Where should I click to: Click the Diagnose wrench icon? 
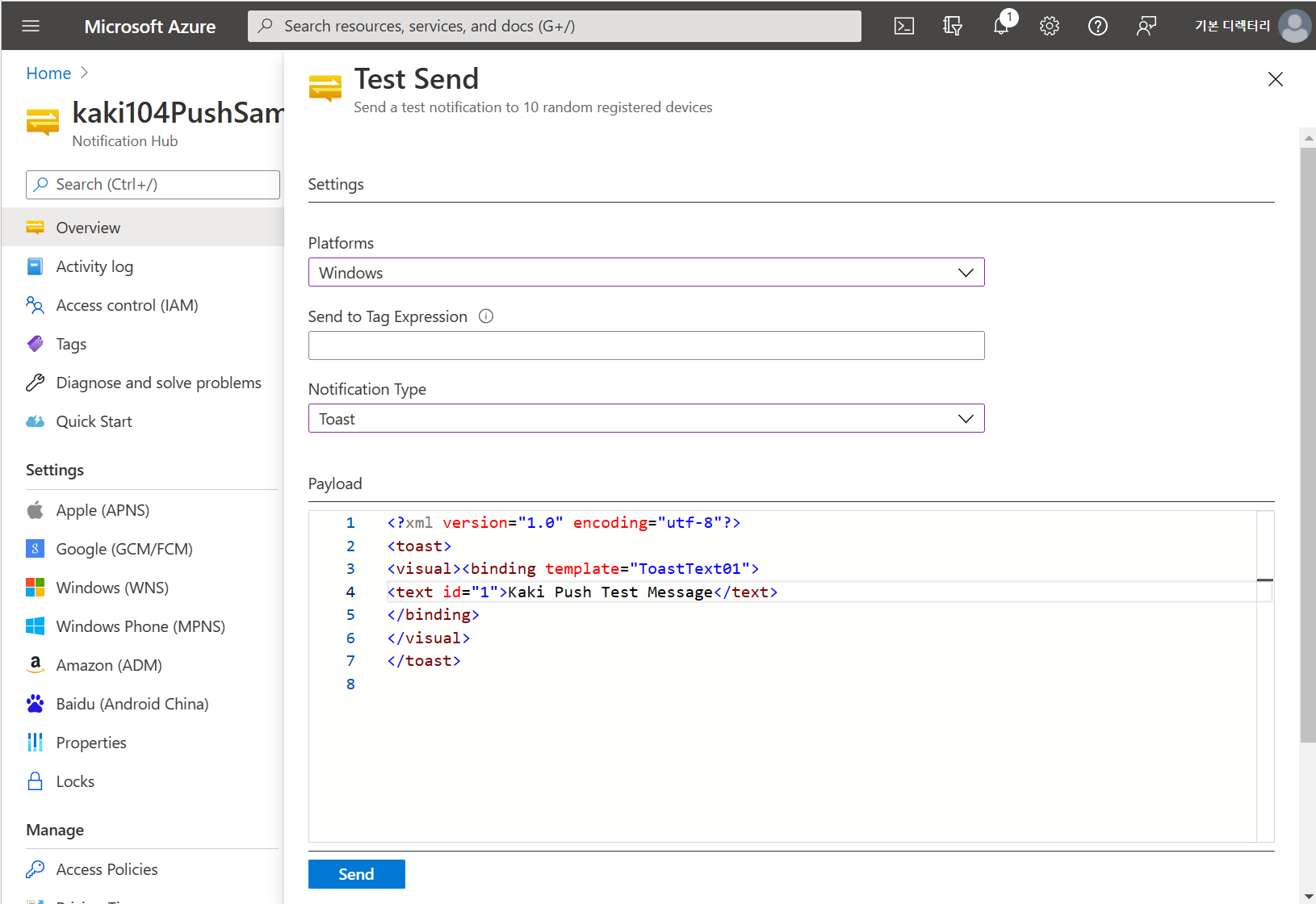pos(35,383)
